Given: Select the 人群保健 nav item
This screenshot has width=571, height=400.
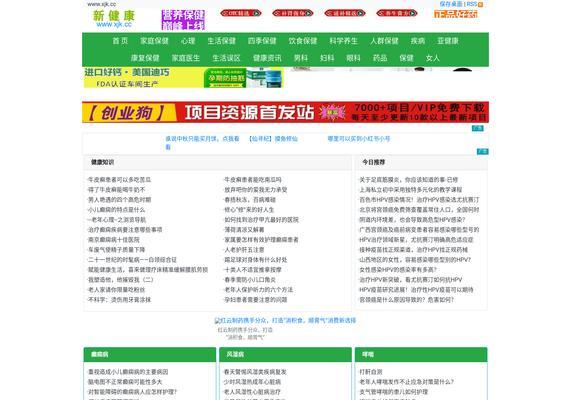Looking at the screenshot, I should (385, 41).
